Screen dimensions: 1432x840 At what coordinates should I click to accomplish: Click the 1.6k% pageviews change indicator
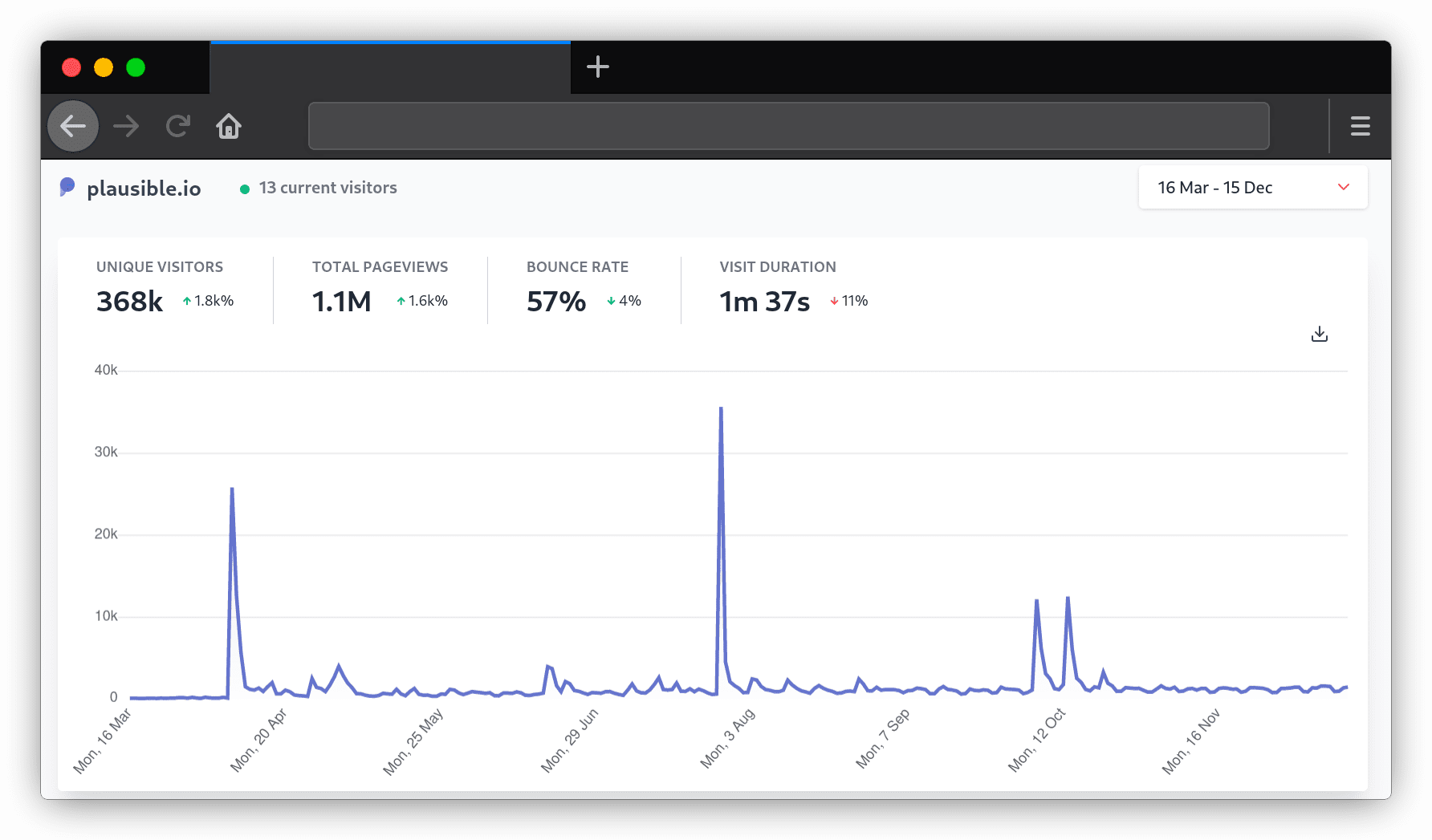tap(422, 301)
